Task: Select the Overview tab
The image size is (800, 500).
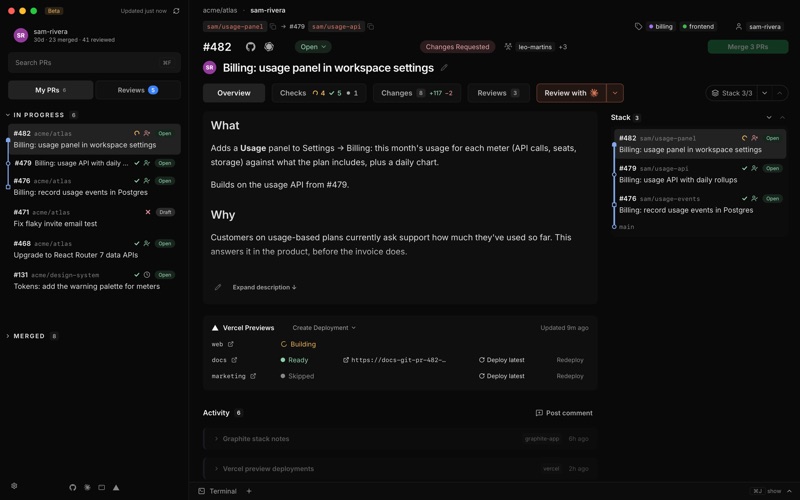Action: click(234, 93)
